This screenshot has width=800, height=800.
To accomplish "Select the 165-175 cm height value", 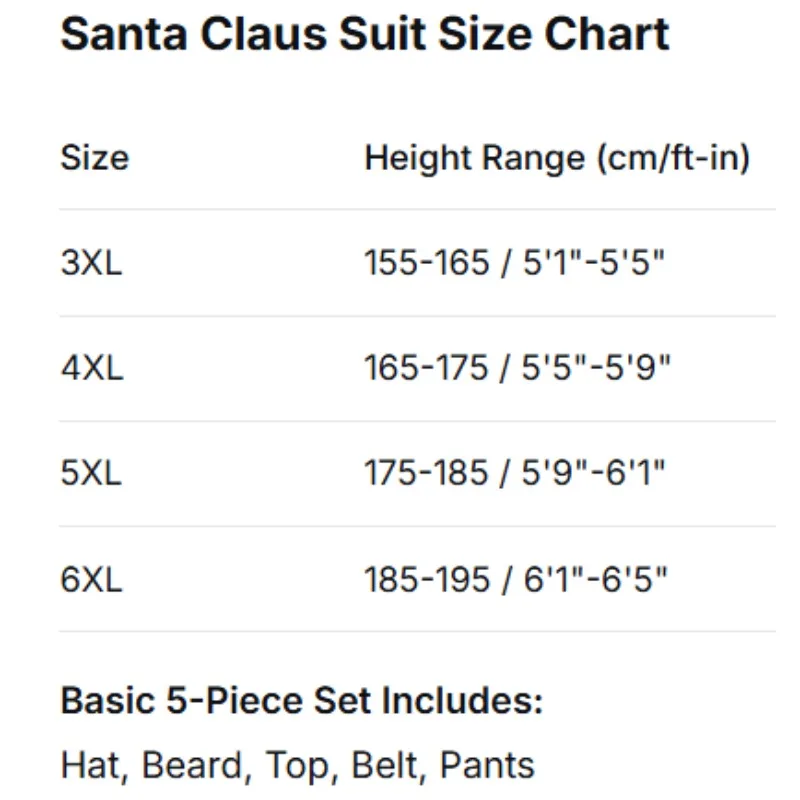I will click(x=427, y=368).
